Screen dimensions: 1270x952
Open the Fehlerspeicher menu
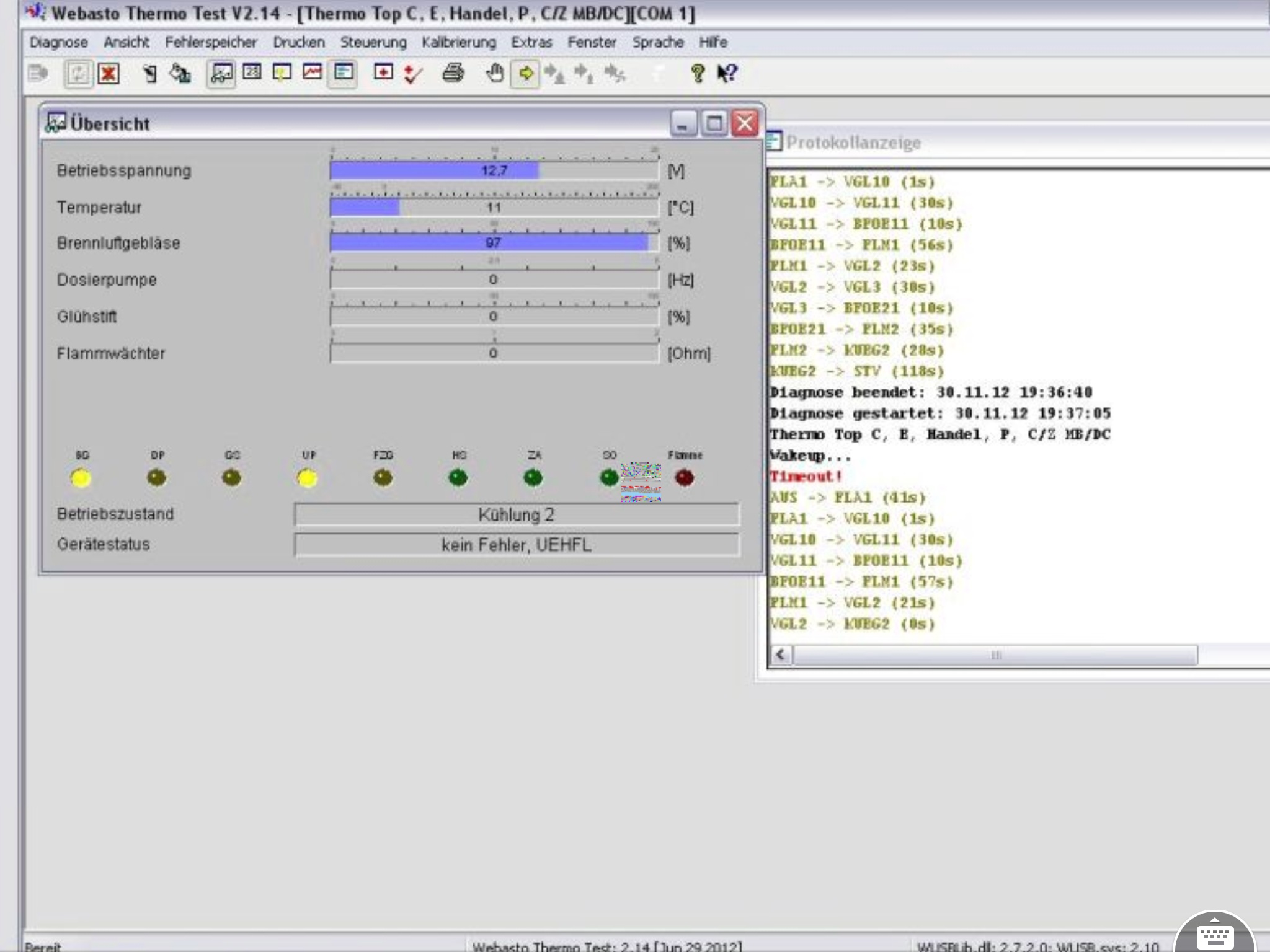211,42
